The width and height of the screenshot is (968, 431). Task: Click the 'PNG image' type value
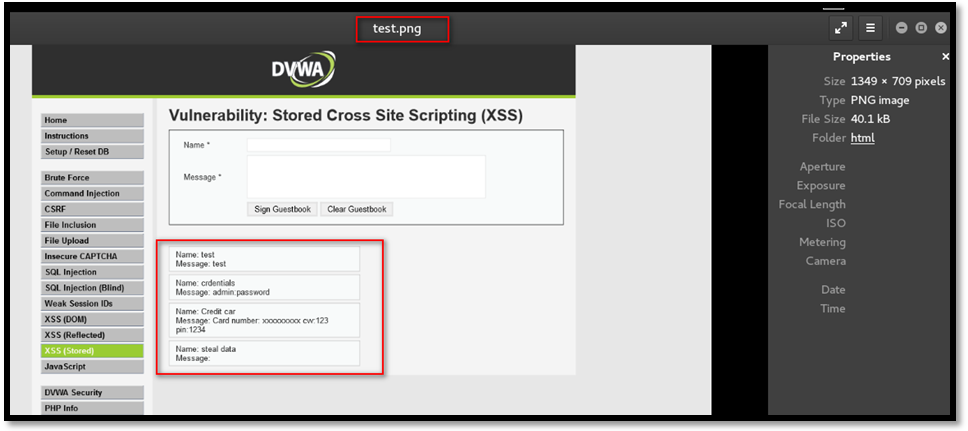point(880,100)
